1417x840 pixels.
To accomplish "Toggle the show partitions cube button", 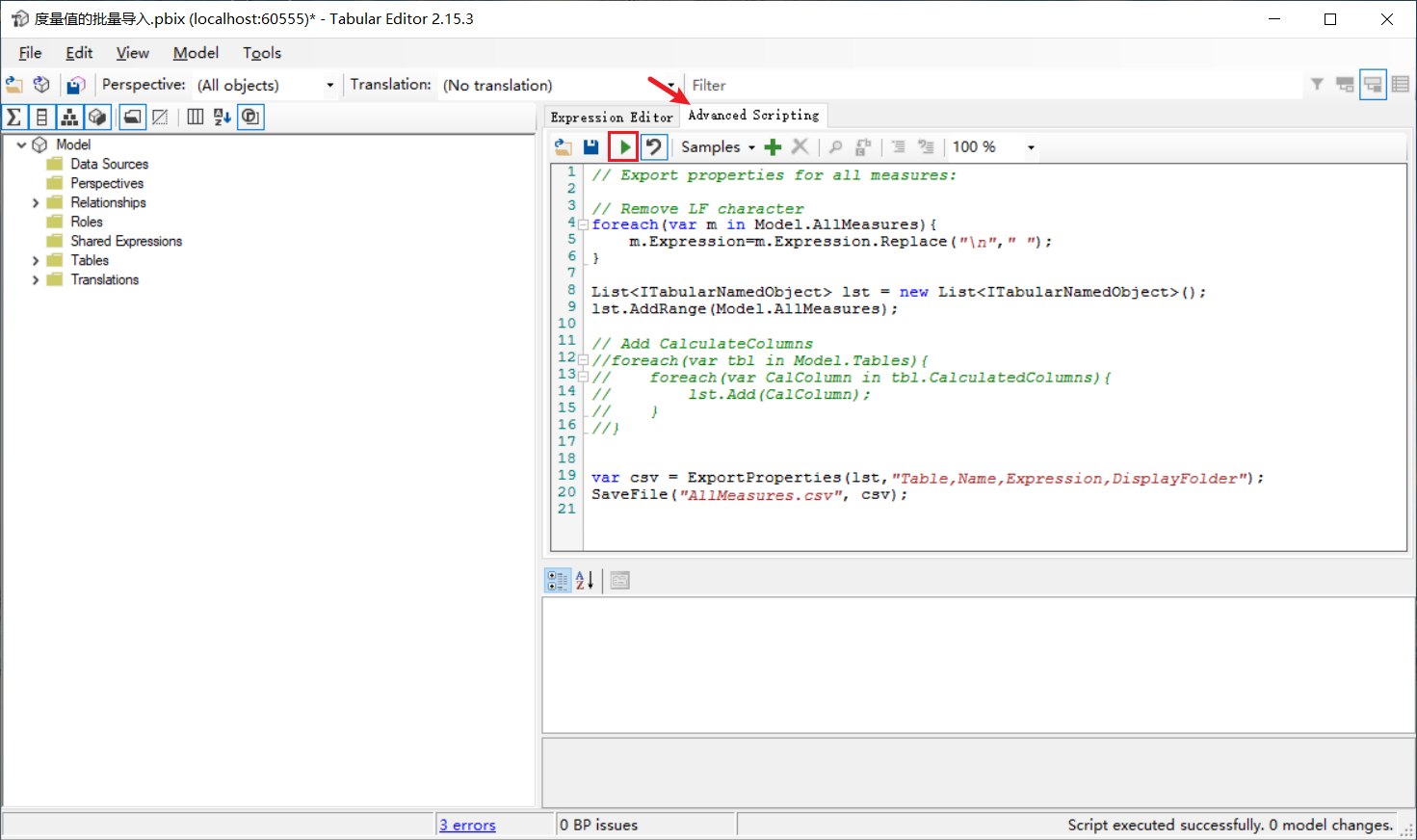I will click(97, 118).
